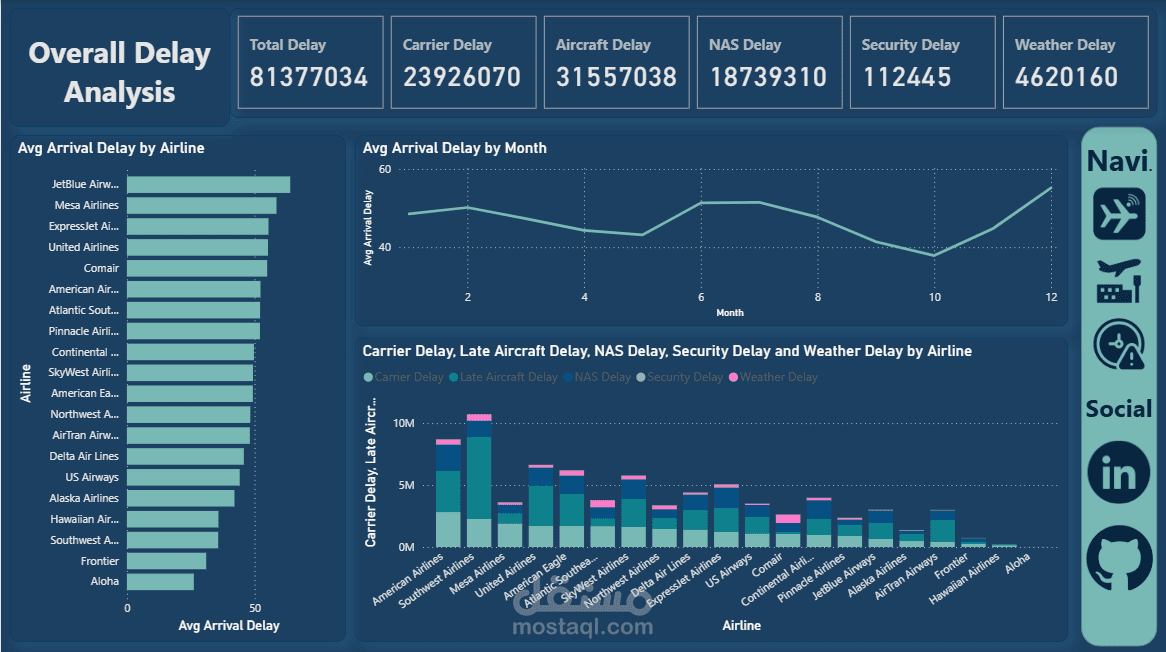Click the stacked delay chart title
This screenshot has width=1166, height=652.
click(x=667, y=351)
